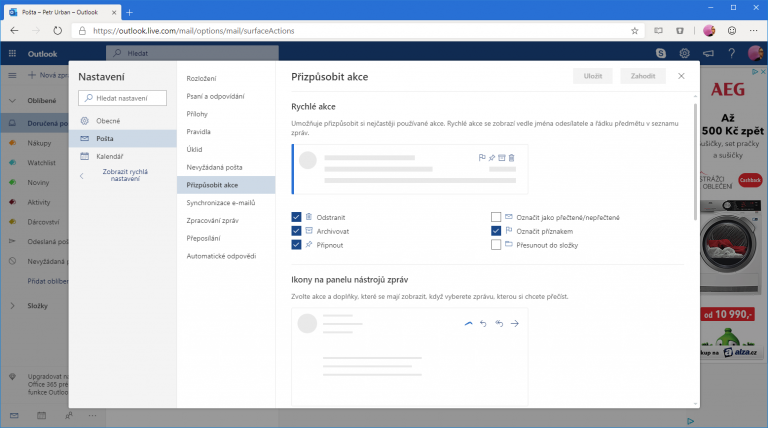The width and height of the screenshot is (768, 428).
Task: Open the Úklid settings page
Action: point(226,149)
